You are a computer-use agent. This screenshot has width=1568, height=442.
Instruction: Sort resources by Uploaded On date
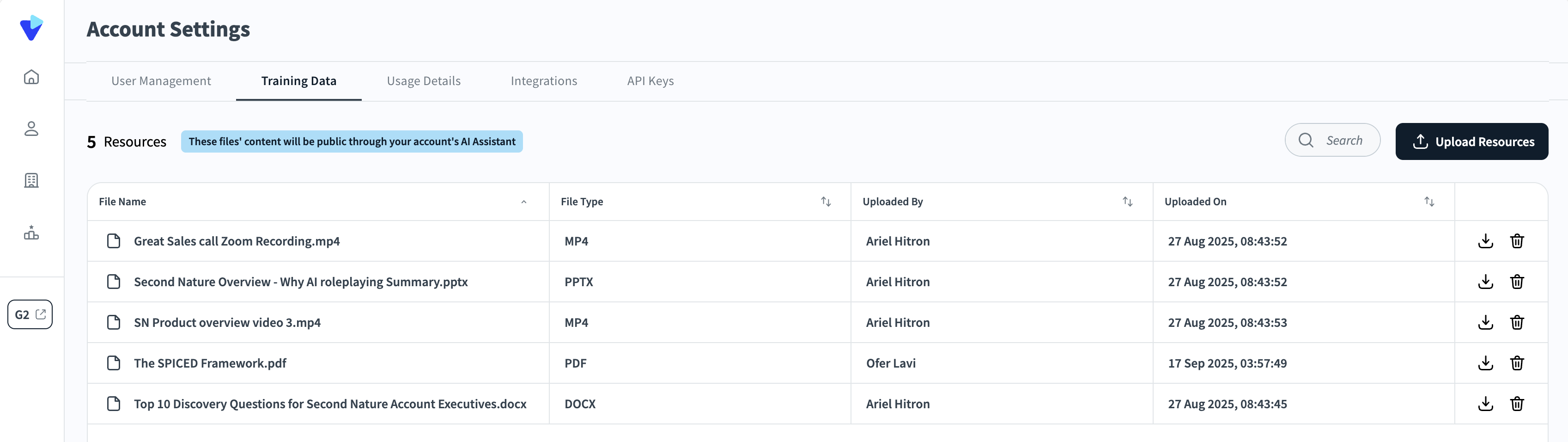coord(1429,202)
